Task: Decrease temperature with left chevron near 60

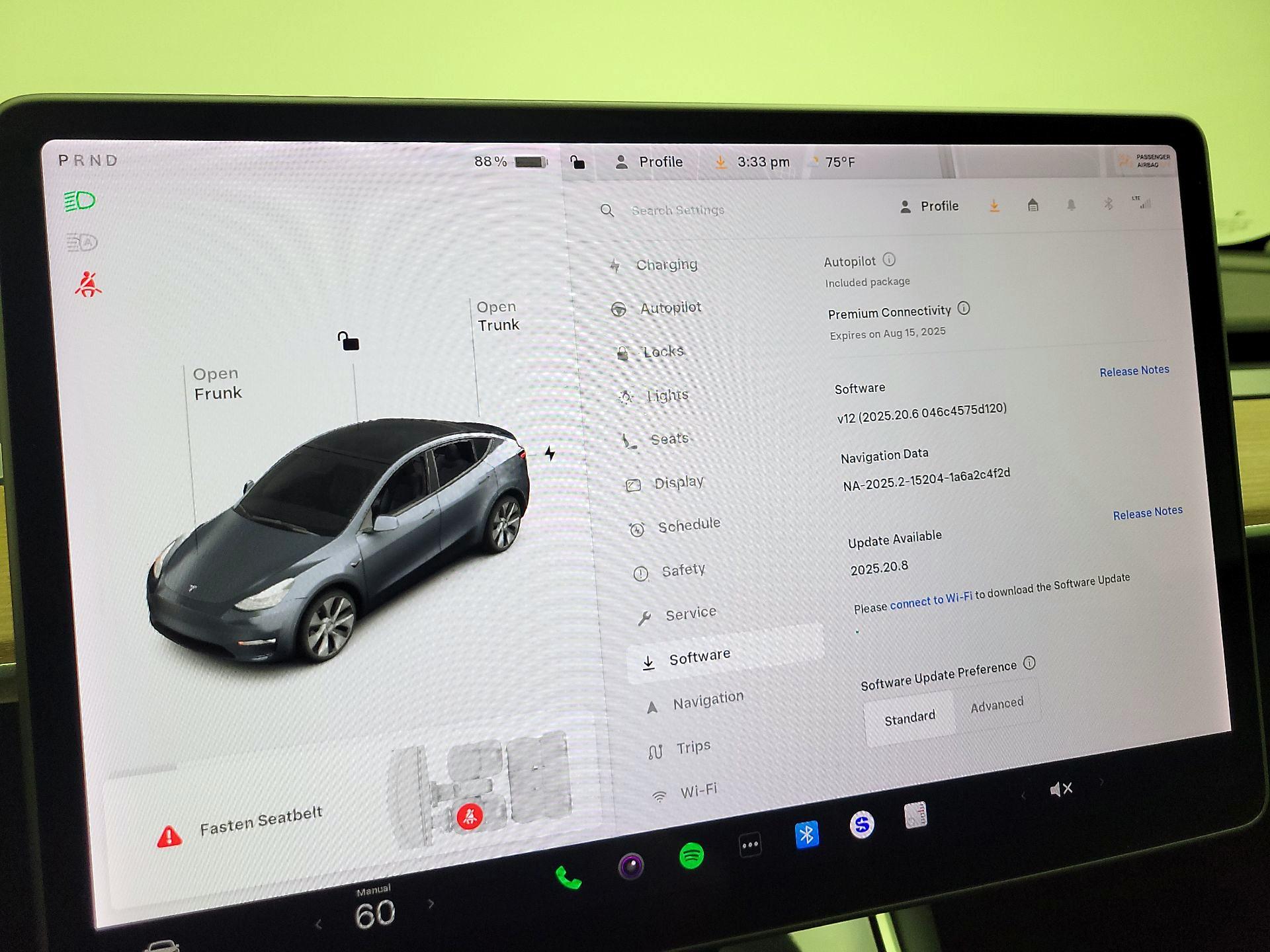Action: coord(318,925)
